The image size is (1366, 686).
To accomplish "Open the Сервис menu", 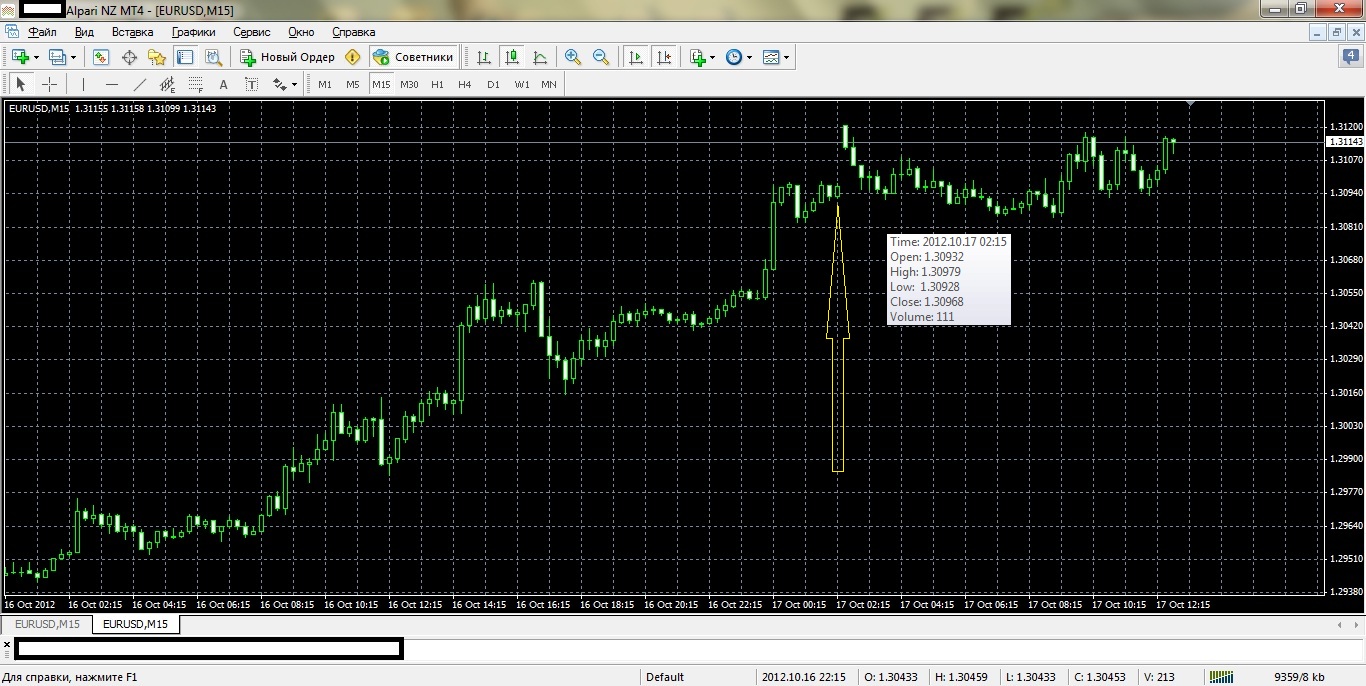I will point(252,32).
